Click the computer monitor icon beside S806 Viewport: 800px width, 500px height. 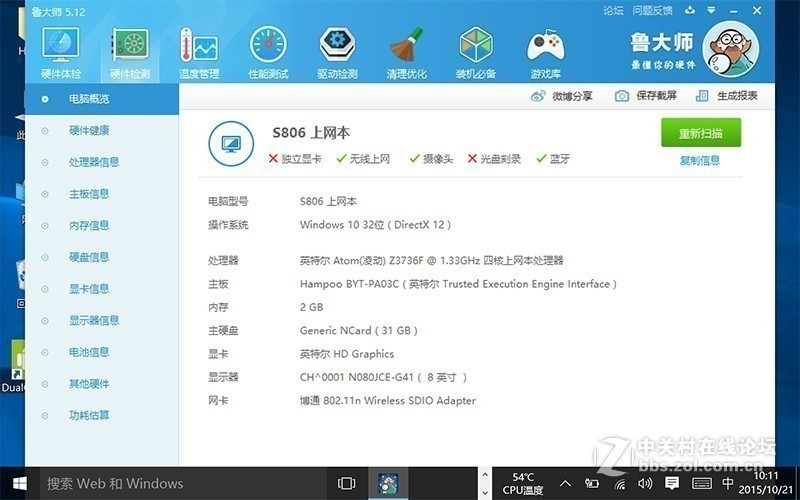tap(231, 144)
